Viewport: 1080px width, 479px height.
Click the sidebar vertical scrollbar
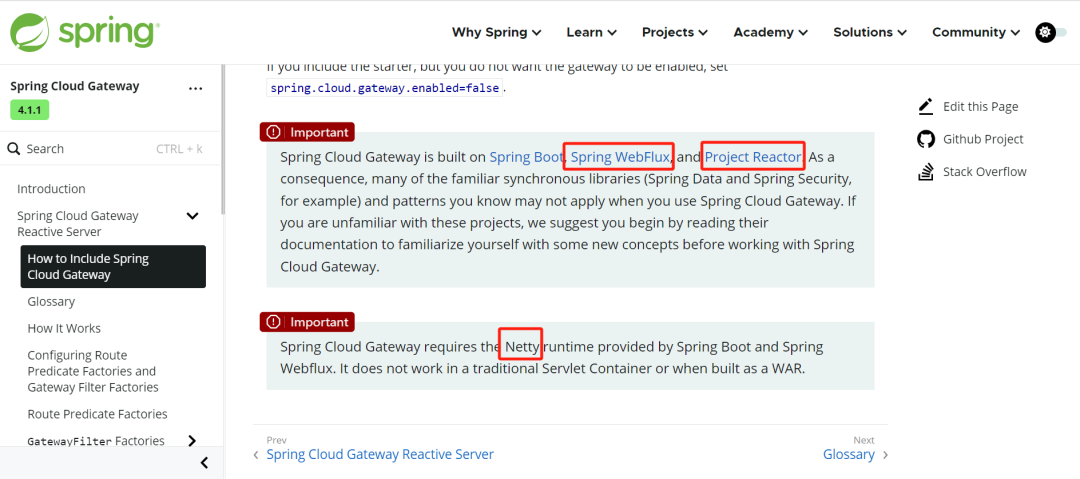[222, 140]
